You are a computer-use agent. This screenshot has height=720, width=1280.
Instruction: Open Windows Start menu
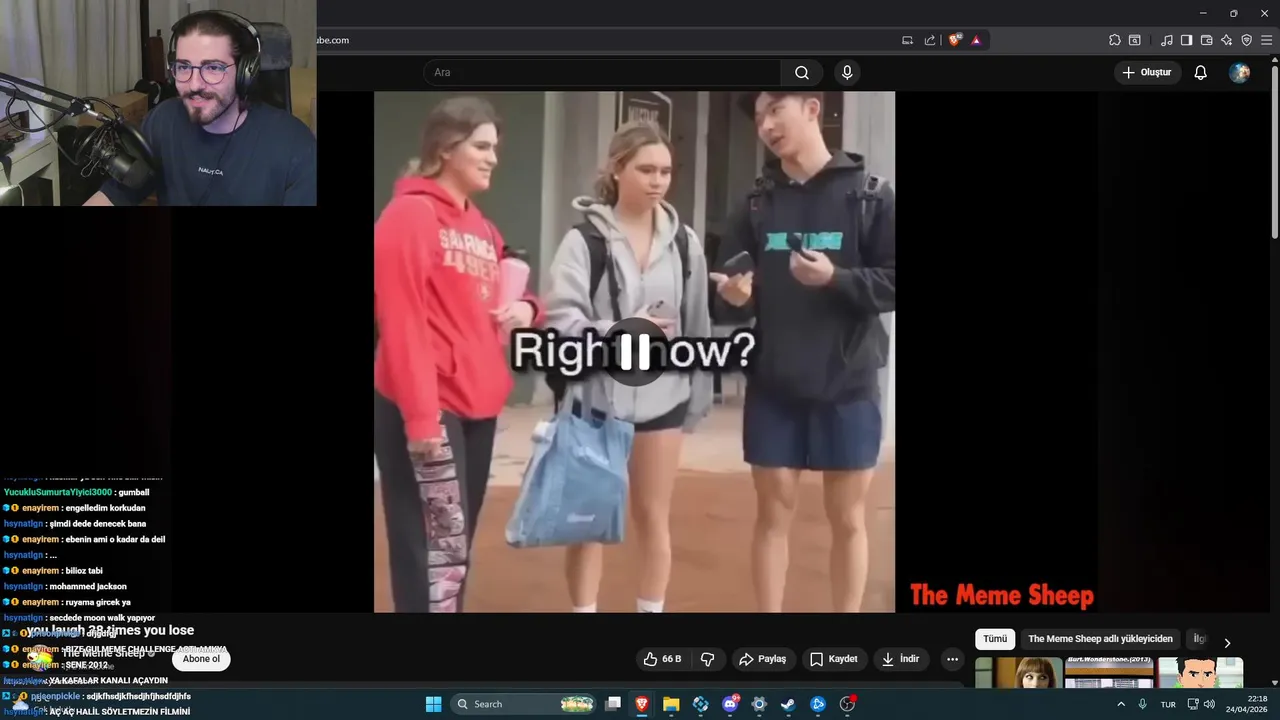[x=433, y=704]
